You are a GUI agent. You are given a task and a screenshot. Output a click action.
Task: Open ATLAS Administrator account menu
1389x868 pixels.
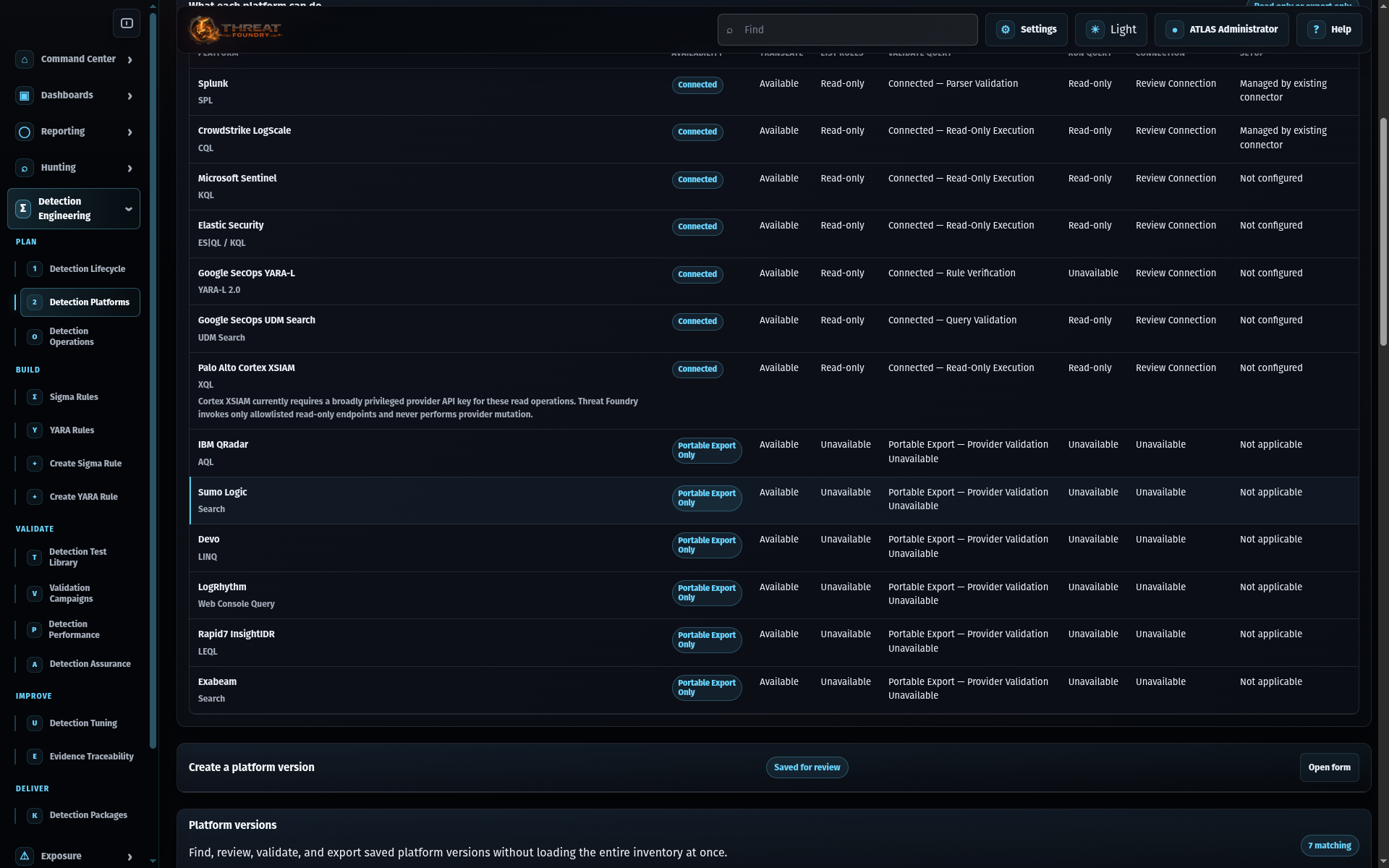coord(1222,30)
